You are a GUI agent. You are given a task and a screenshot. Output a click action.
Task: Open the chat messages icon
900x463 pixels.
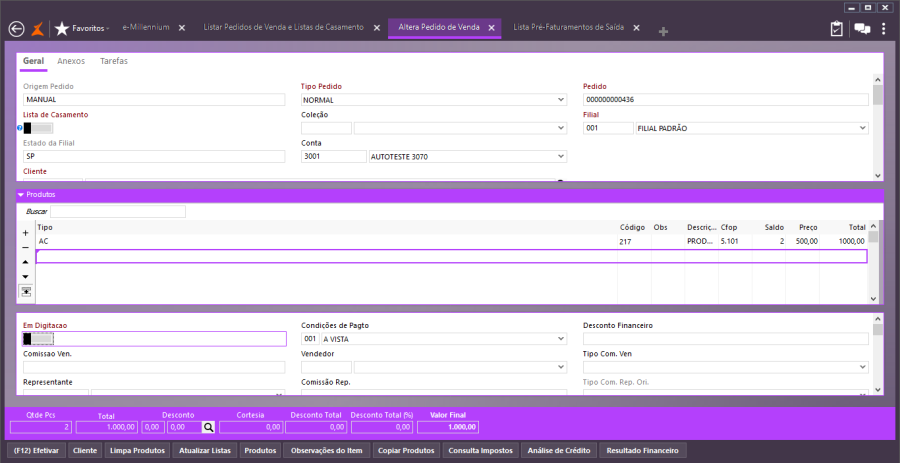click(x=862, y=29)
